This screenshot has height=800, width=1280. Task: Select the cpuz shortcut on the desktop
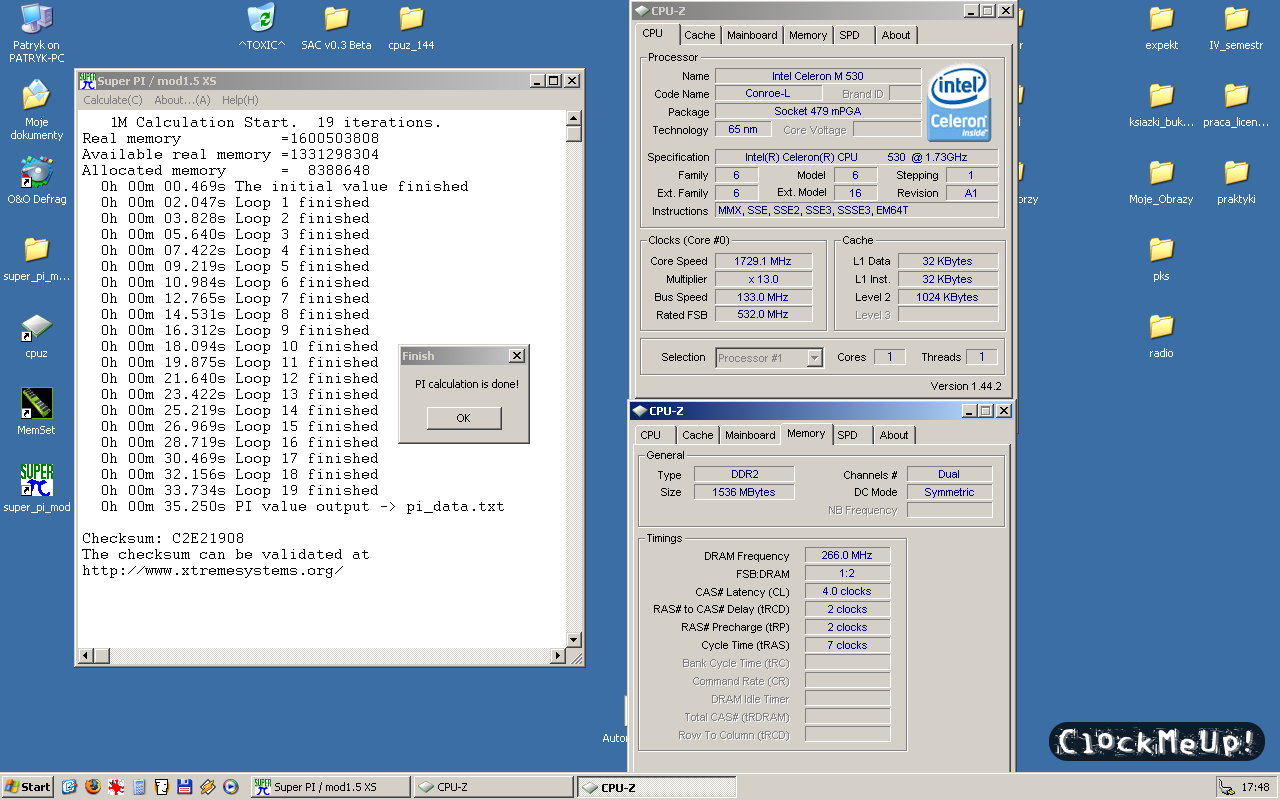click(37, 335)
